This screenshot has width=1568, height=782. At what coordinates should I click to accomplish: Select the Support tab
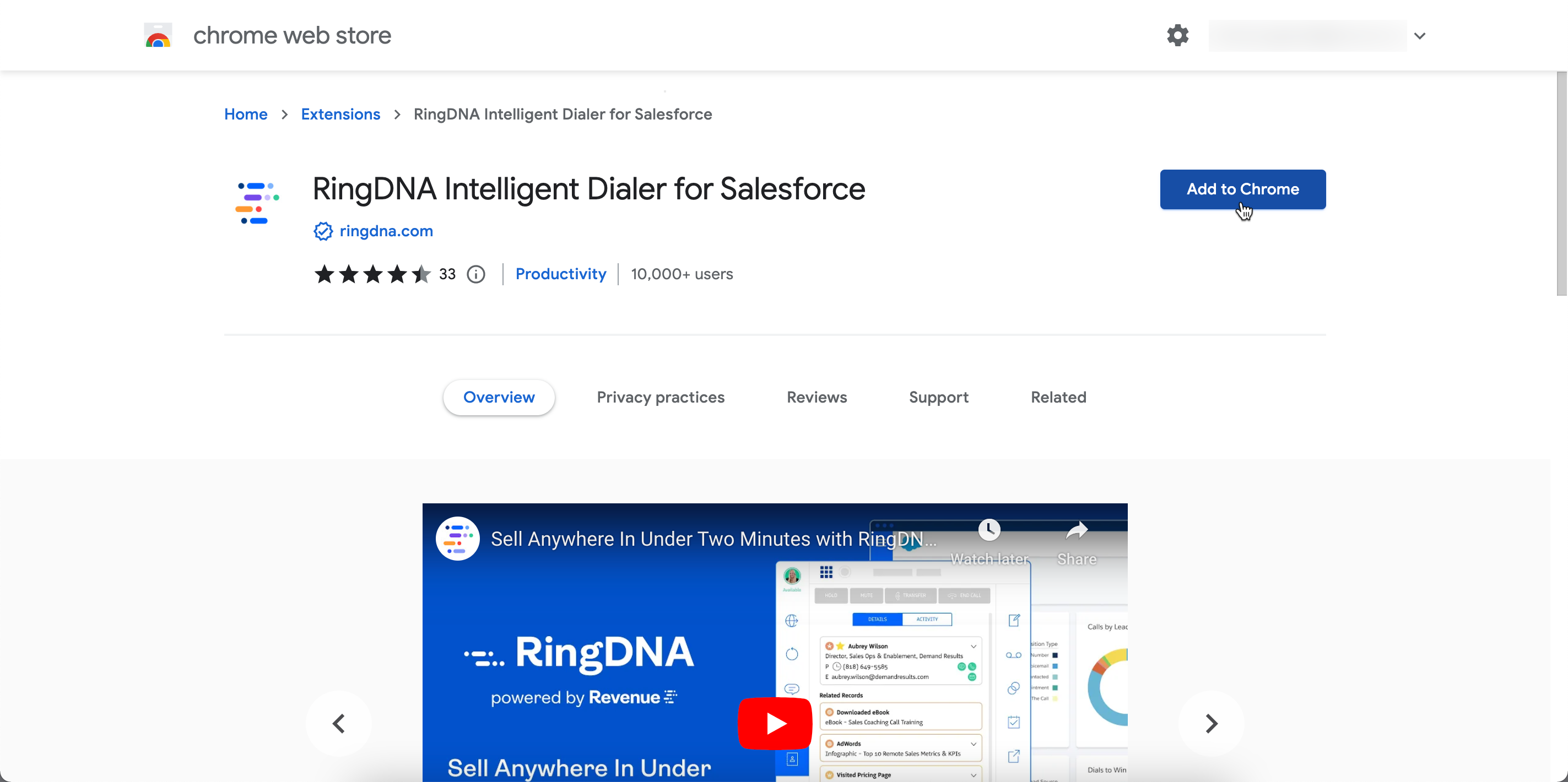(x=938, y=398)
